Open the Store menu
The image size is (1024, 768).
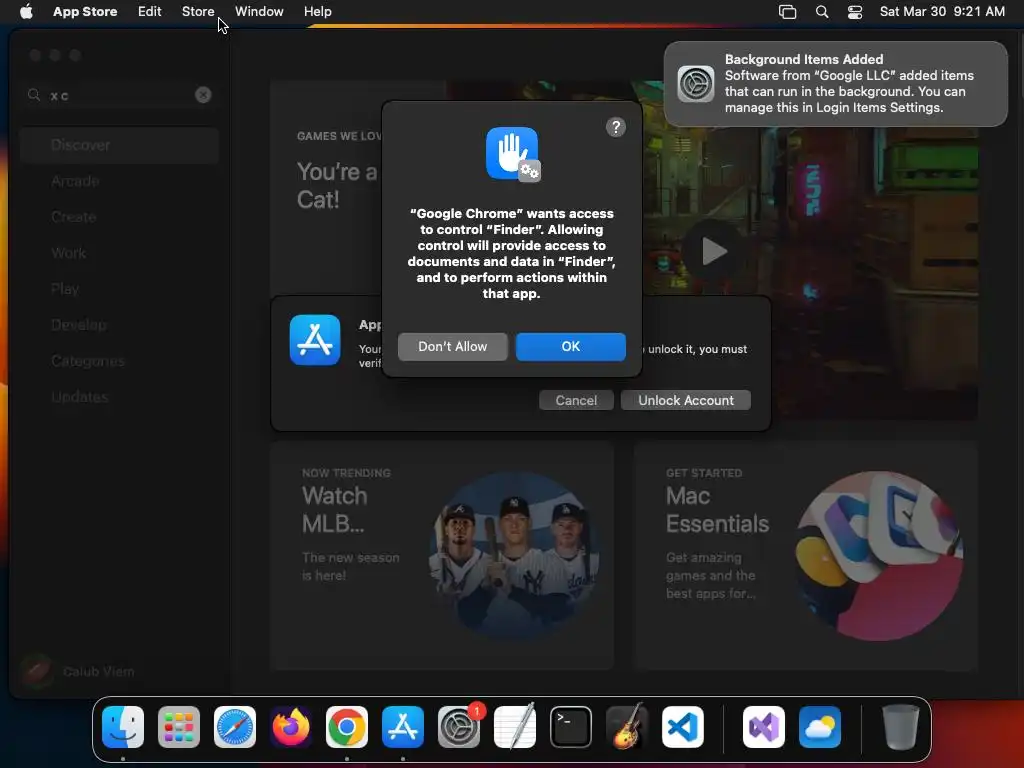click(x=198, y=11)
